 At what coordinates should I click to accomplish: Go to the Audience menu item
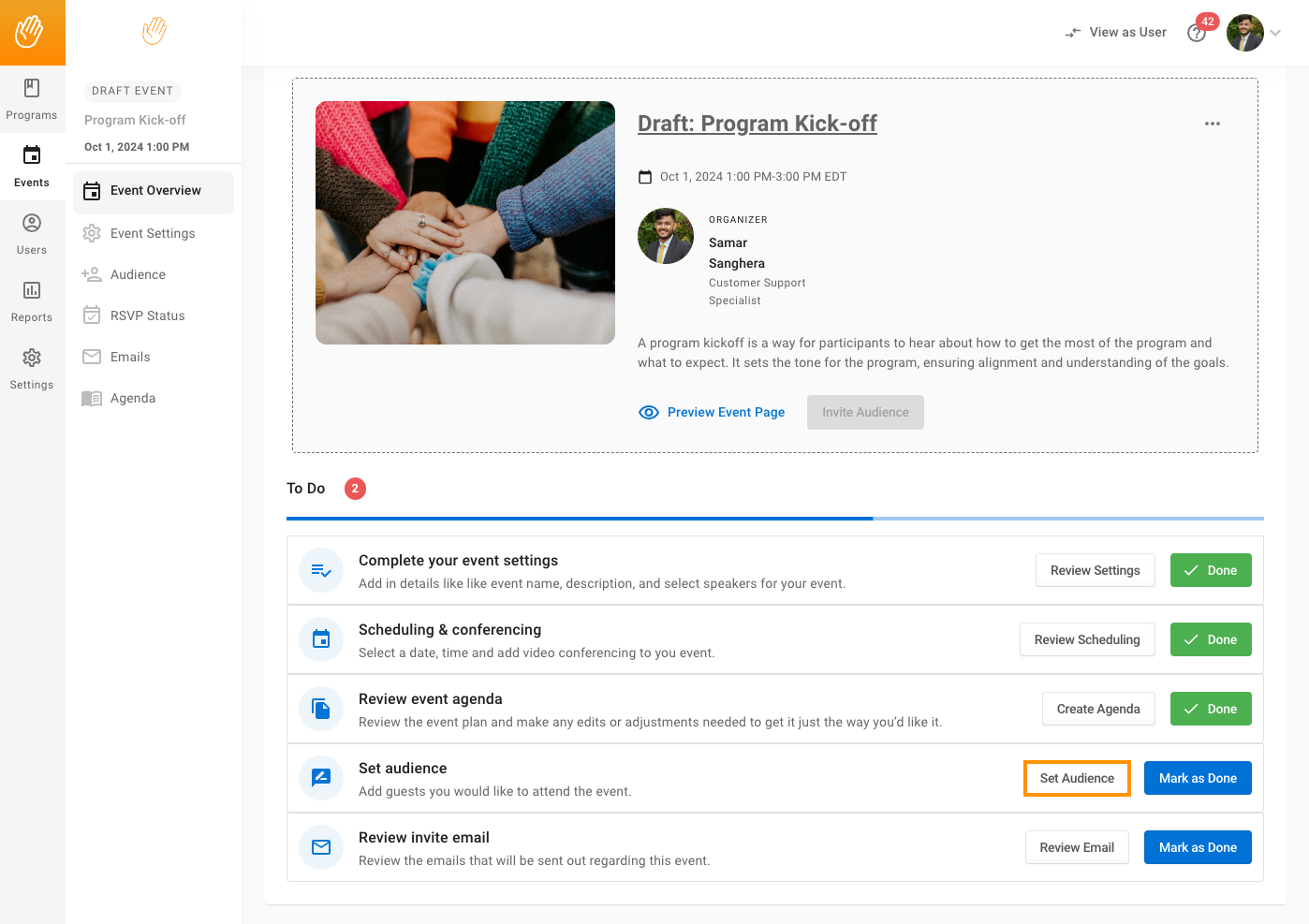click(154, 274)
